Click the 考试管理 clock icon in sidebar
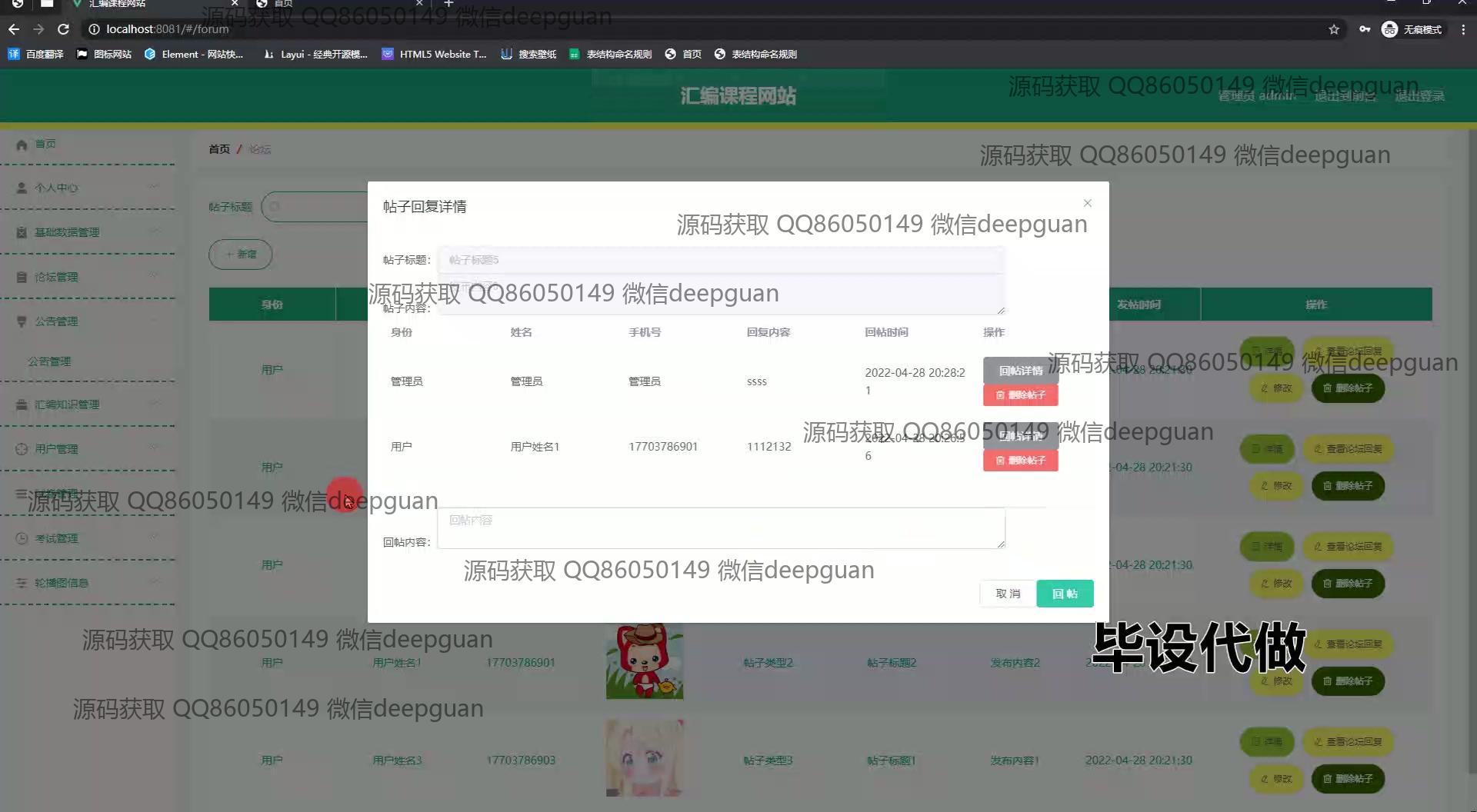Screen dimensions: 1477x812 [22, 538]
